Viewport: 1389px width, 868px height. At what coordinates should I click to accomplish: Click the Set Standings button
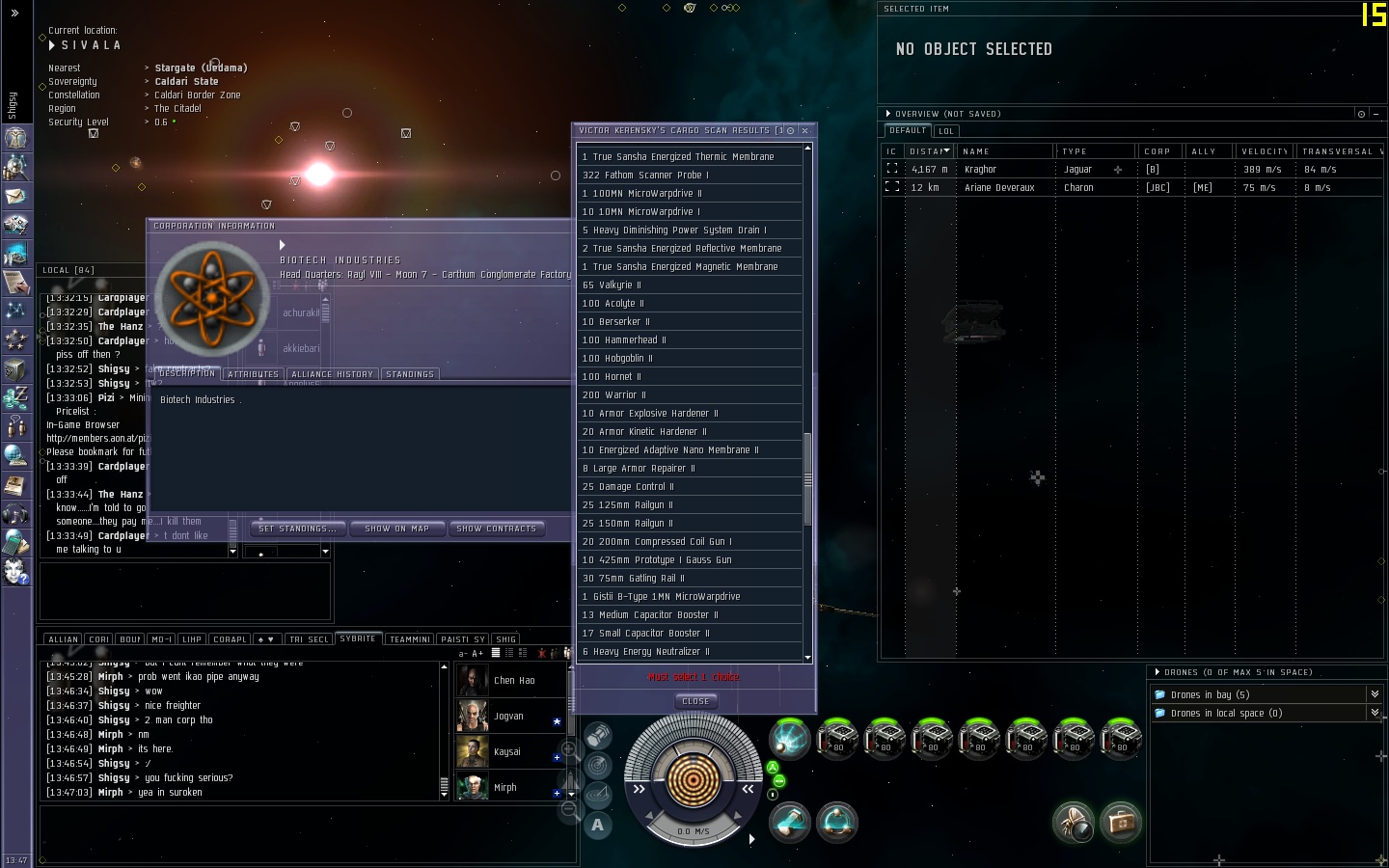pos(297,529)
